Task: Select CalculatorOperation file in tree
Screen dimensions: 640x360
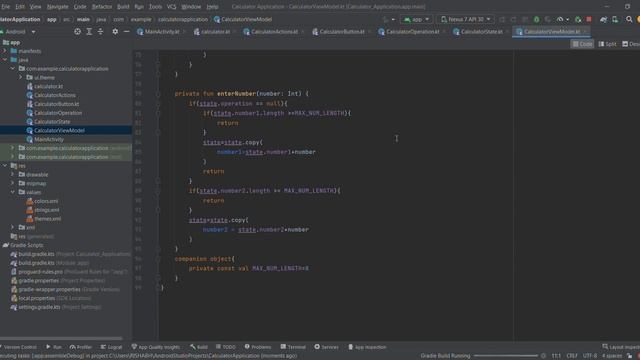Action: tap(58, 113)
